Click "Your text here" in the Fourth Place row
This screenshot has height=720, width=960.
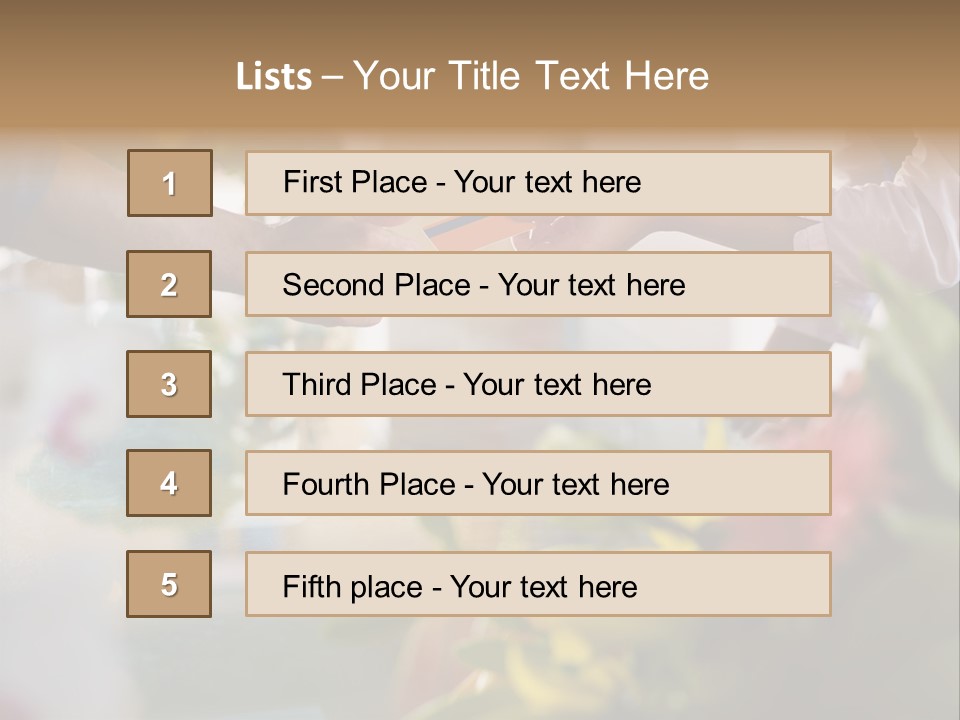[575, 485]
